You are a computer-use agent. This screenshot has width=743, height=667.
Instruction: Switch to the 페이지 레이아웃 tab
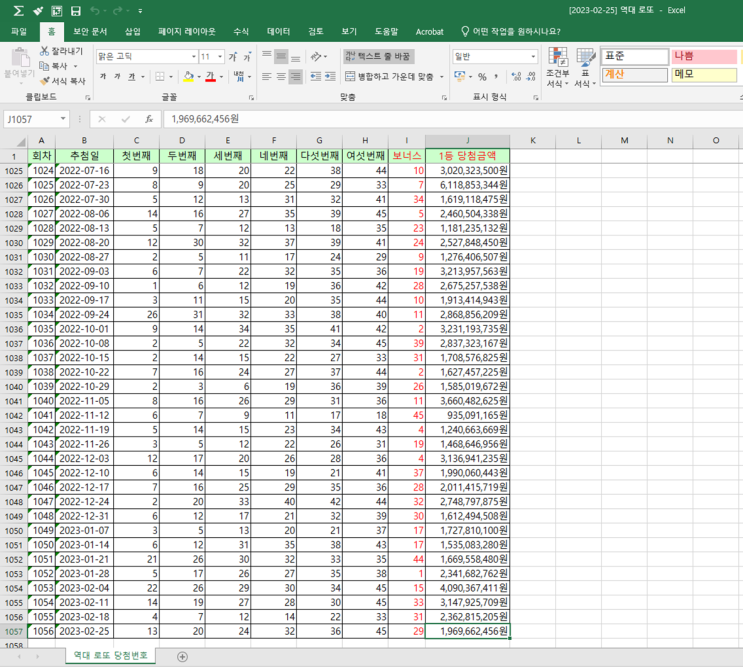tap(187, 32)
